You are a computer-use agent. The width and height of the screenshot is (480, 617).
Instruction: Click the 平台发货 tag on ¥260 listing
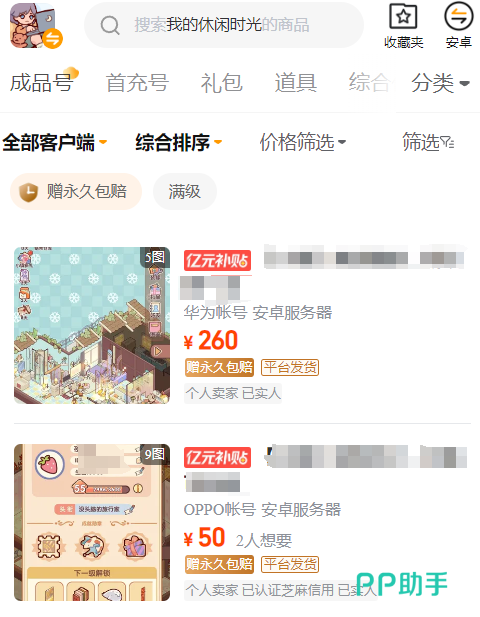pyautogui.click(x=290, y=368)
